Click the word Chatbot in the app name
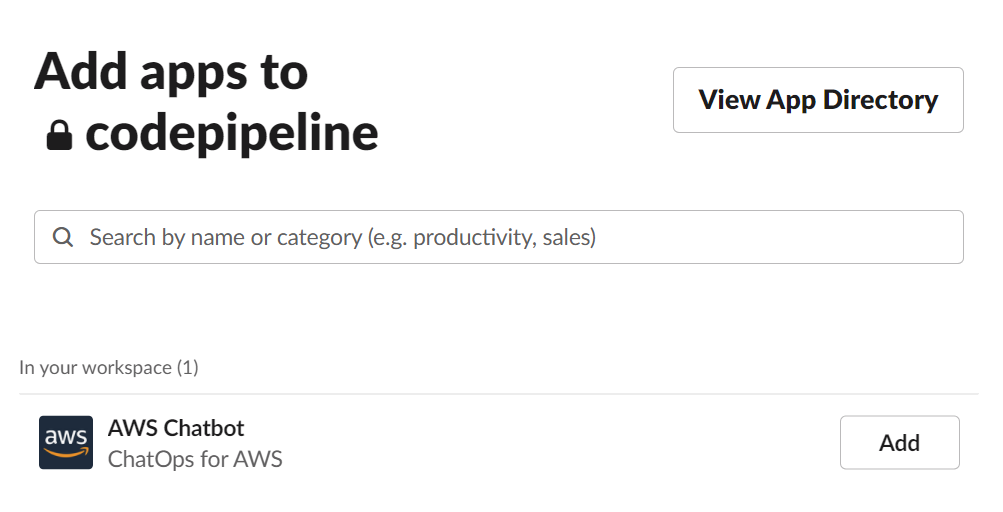 coord(204,428)
